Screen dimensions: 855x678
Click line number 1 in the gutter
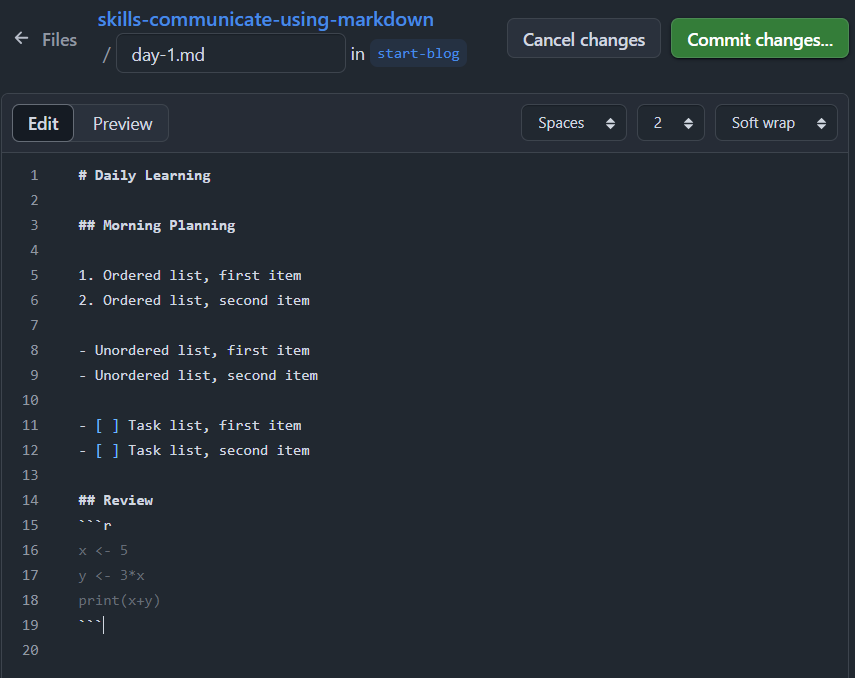click(x=34, y=175)
